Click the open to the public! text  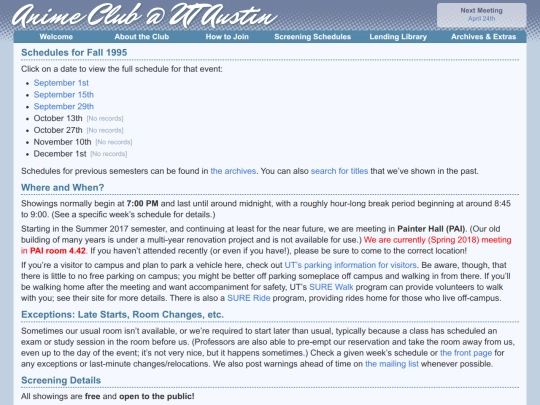pos(157,396)
